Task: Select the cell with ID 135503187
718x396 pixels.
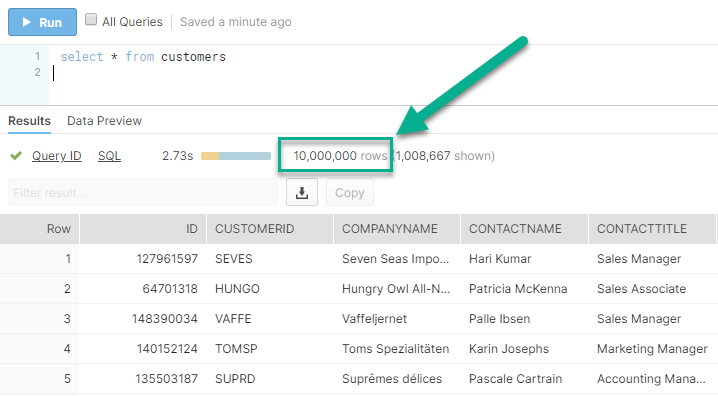Action: tap(143, 379)
